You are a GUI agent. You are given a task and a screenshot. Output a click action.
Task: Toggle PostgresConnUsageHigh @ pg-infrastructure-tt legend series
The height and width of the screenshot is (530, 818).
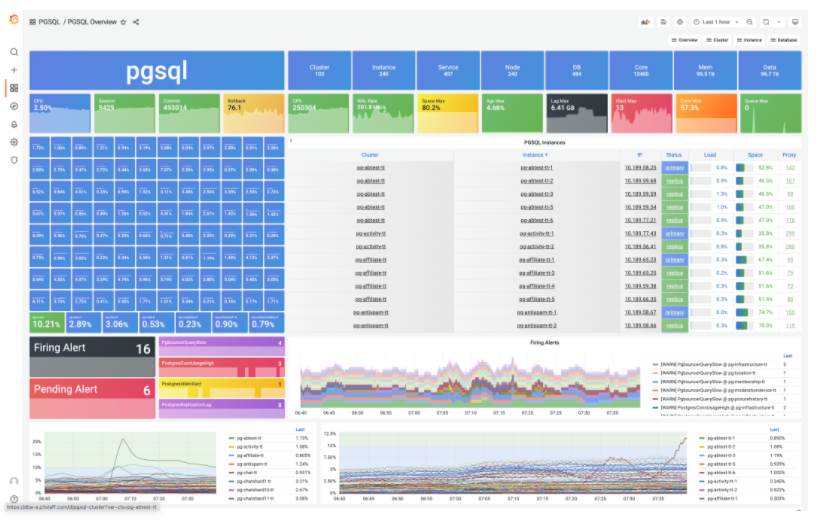click(x=717, y=407)
